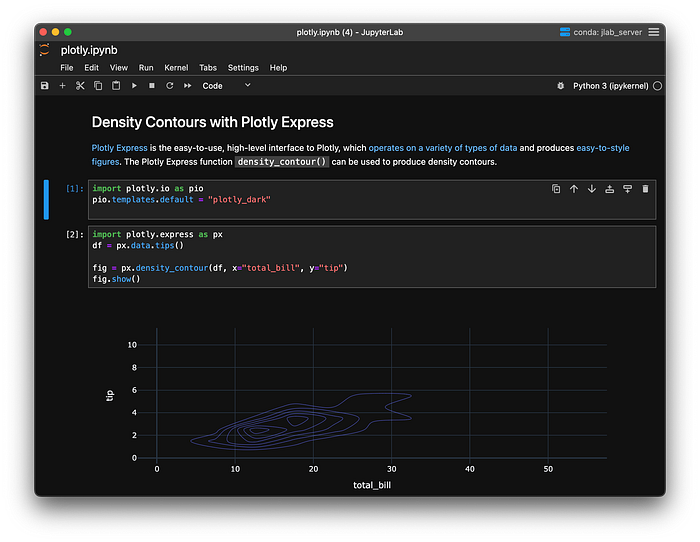Click the cell type dropdown chevron arrow
The image size is (700, 542).
coord(248,85)
